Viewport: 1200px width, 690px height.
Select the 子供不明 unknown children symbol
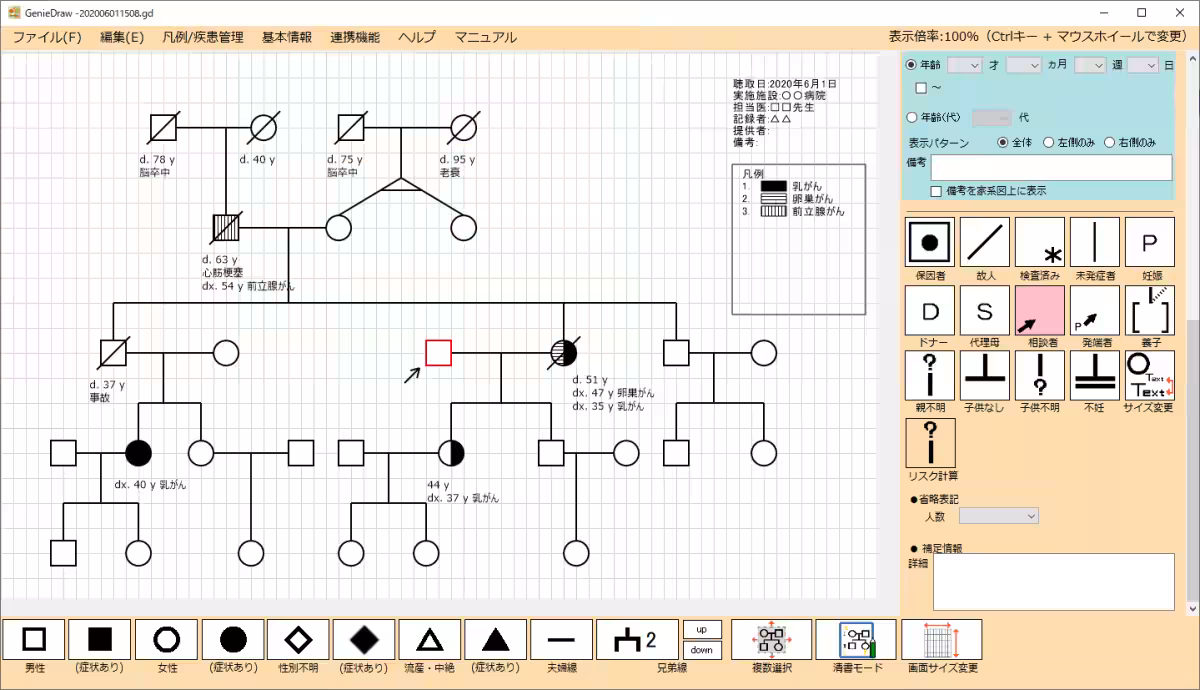point(1040,376)
